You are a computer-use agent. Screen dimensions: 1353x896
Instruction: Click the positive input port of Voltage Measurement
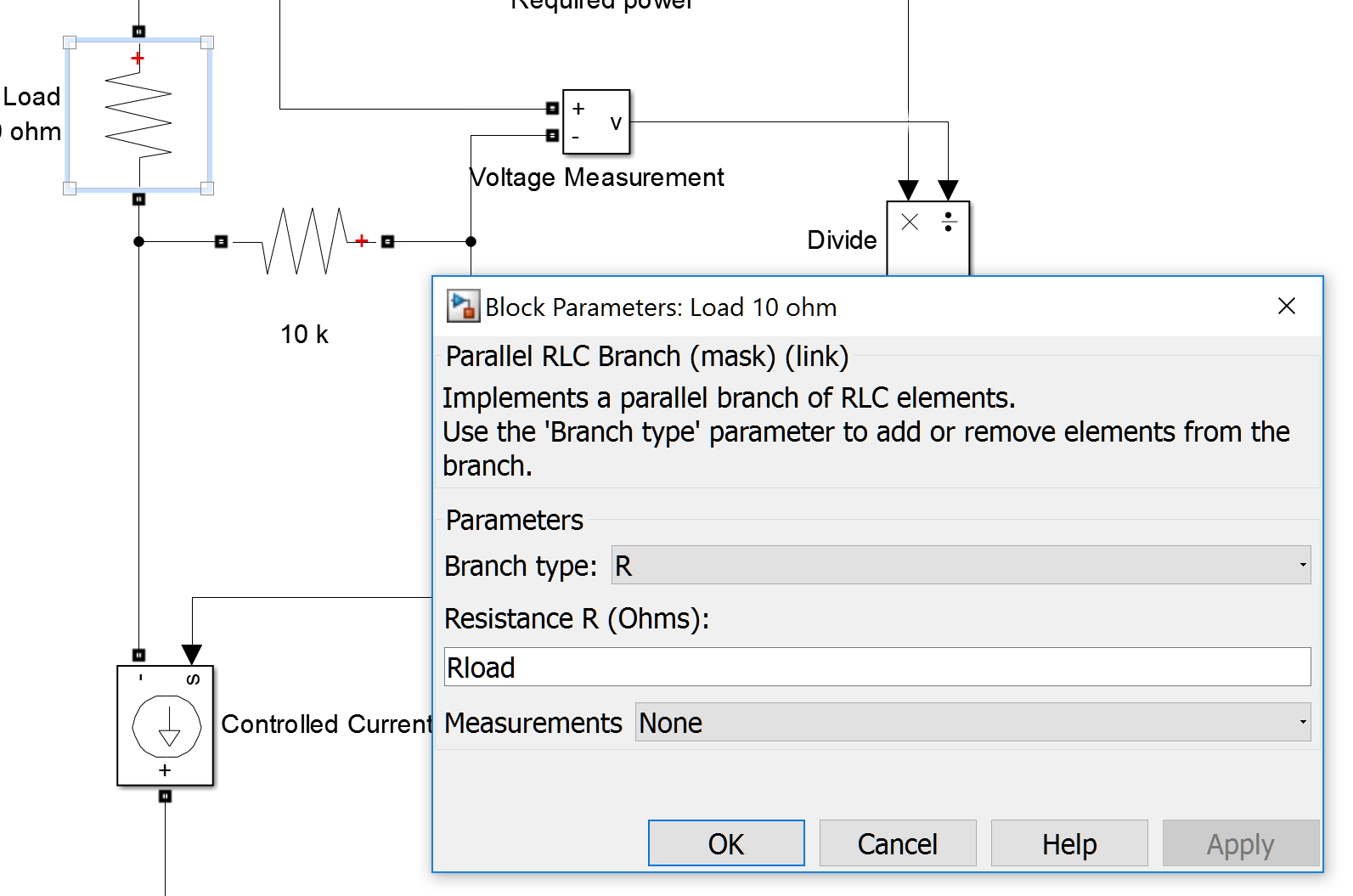pos(552,108)
